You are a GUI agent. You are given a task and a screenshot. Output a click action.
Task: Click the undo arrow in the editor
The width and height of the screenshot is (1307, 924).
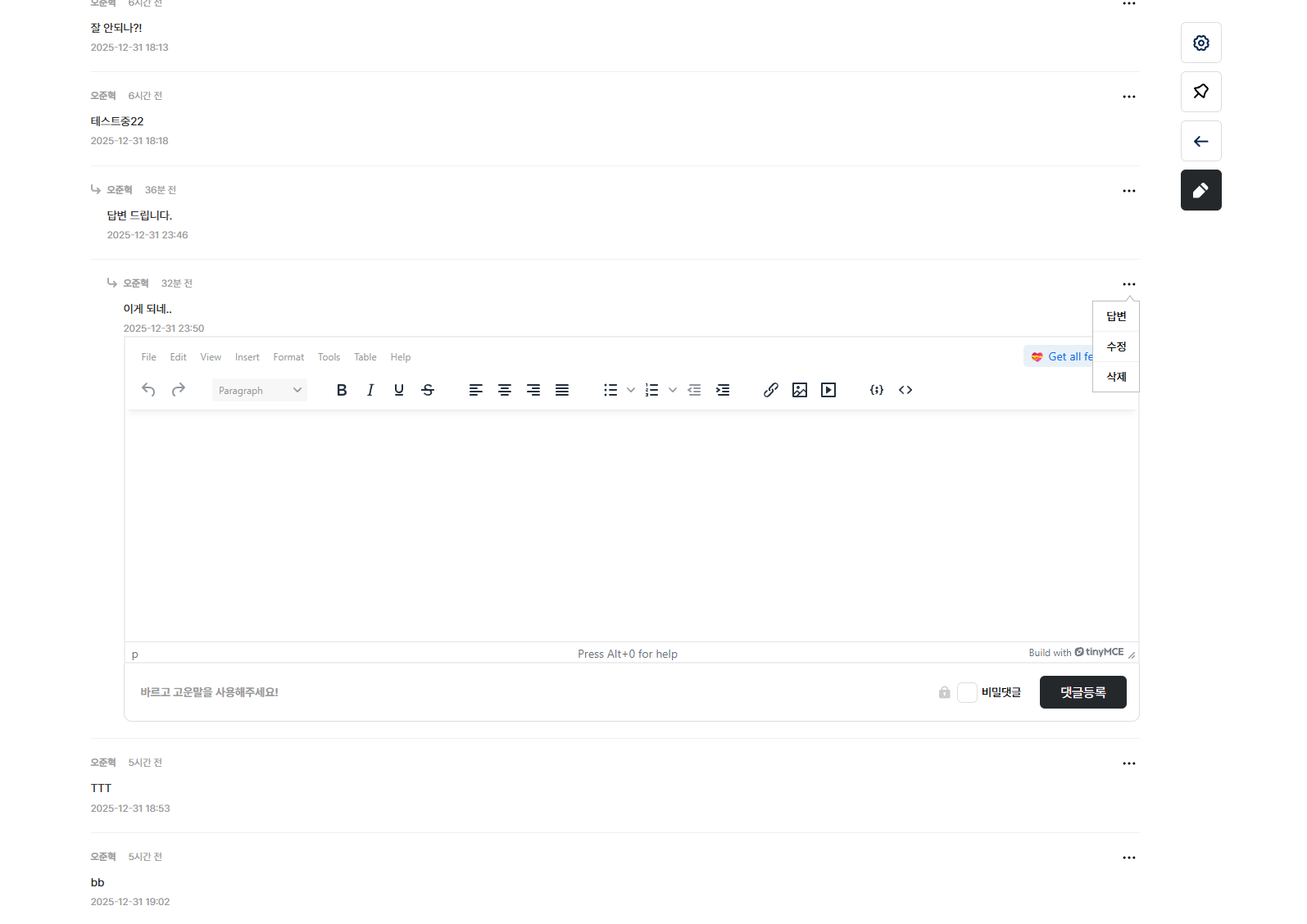(148, 390)
